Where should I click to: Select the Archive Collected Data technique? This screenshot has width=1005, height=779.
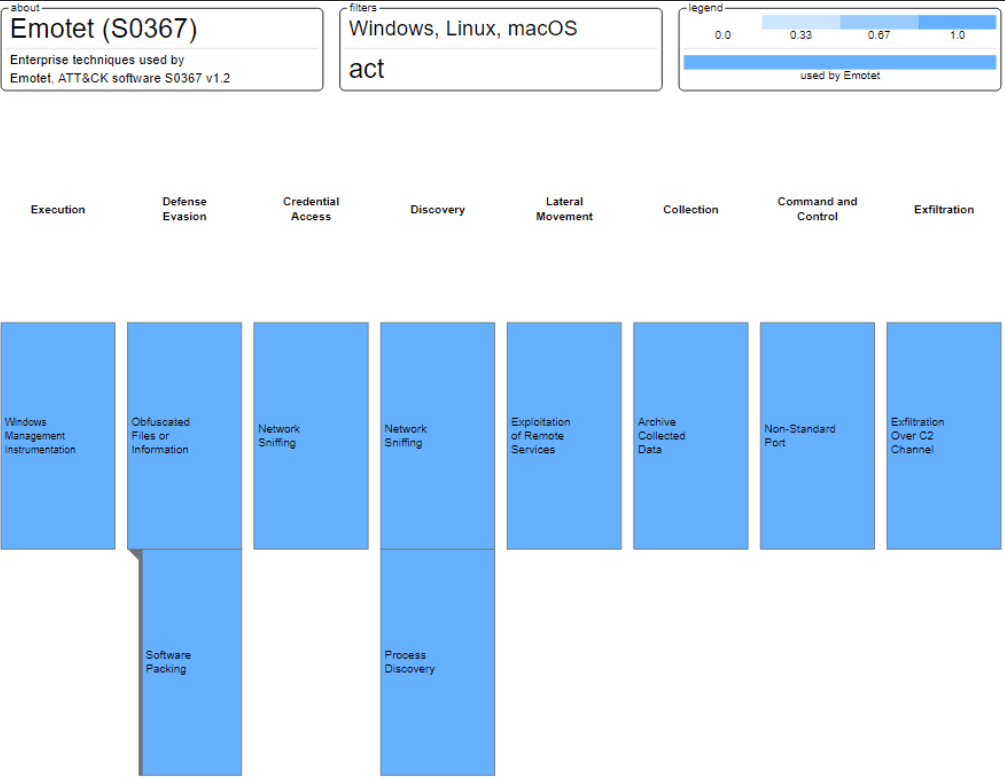click(x=690, y=436)
